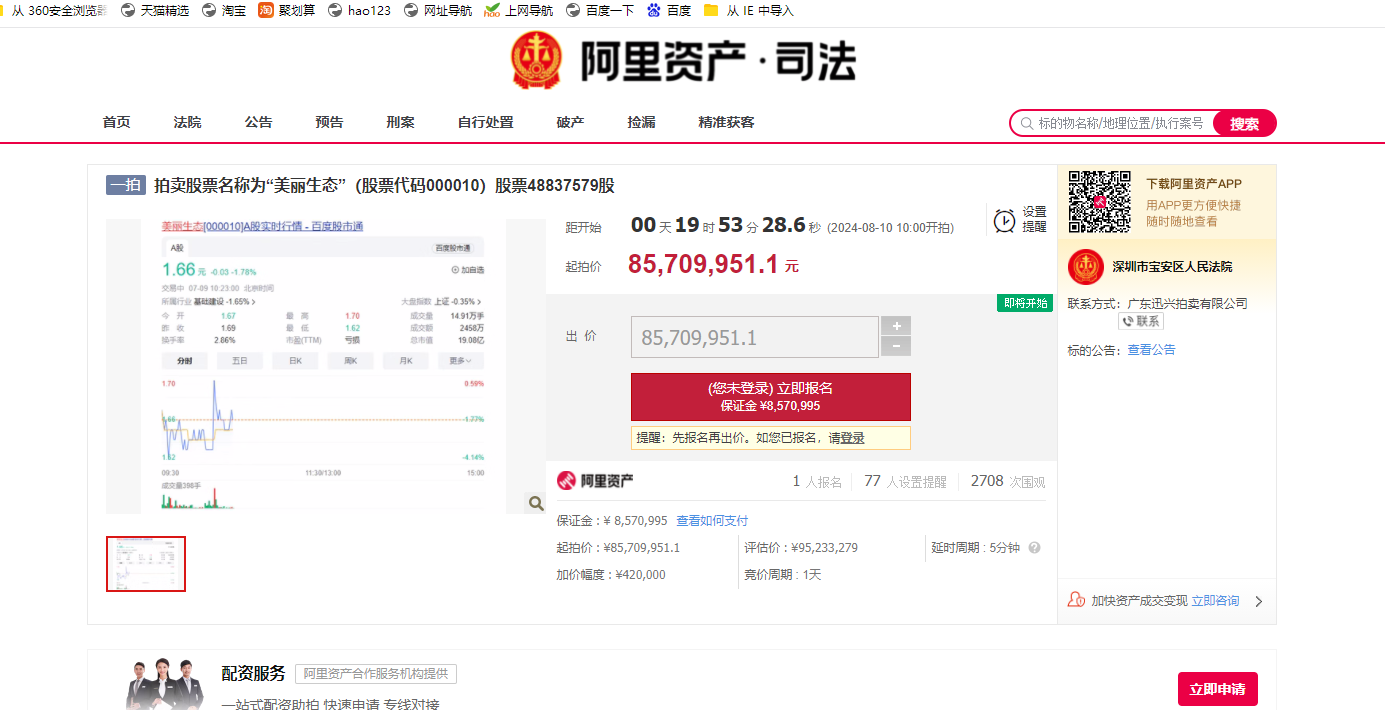
Task: Click the help icon next to 延时周期
Action: pyautogui.click(x=1034, y=548)
